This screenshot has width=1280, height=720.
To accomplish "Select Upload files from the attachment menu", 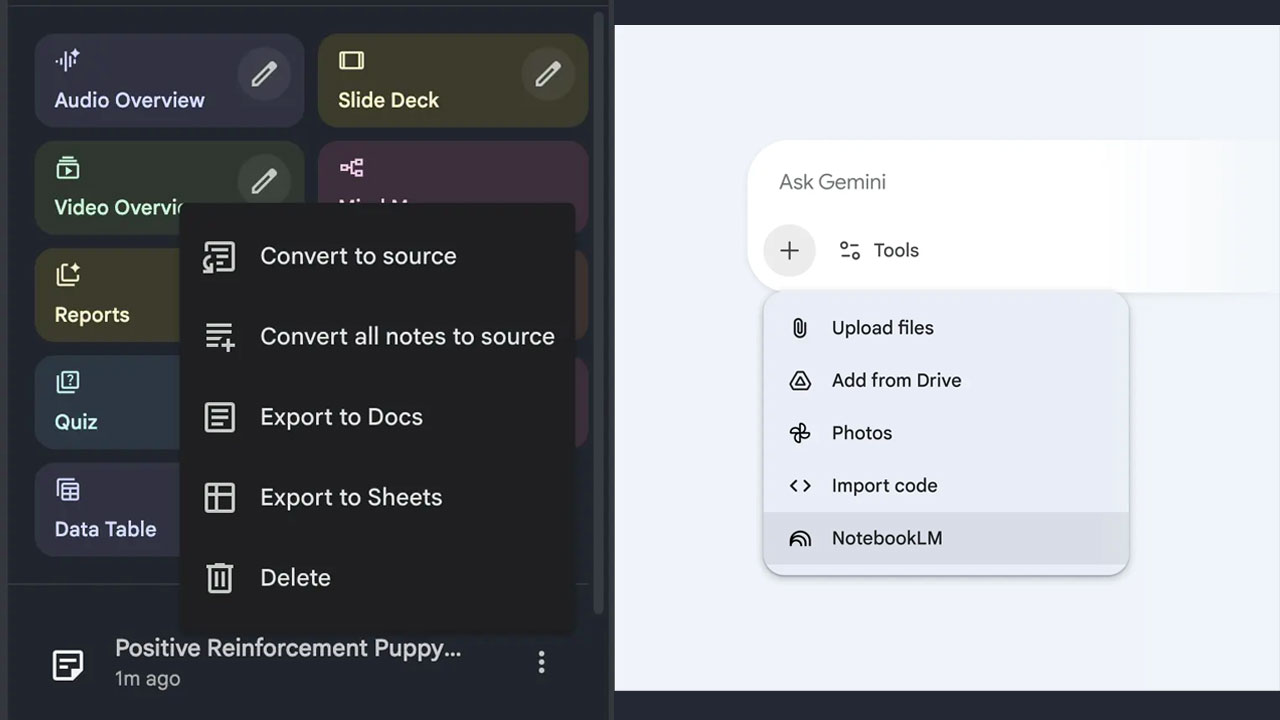I will (882, 328).
